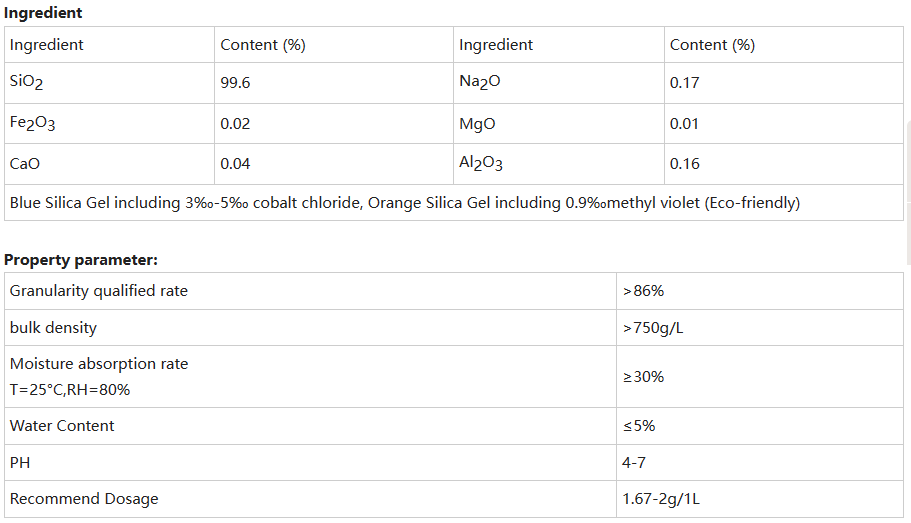Viewport: 911px width, 523px height.
Task: Click the CaO ingredient cell
Action: tap(25, 164)
